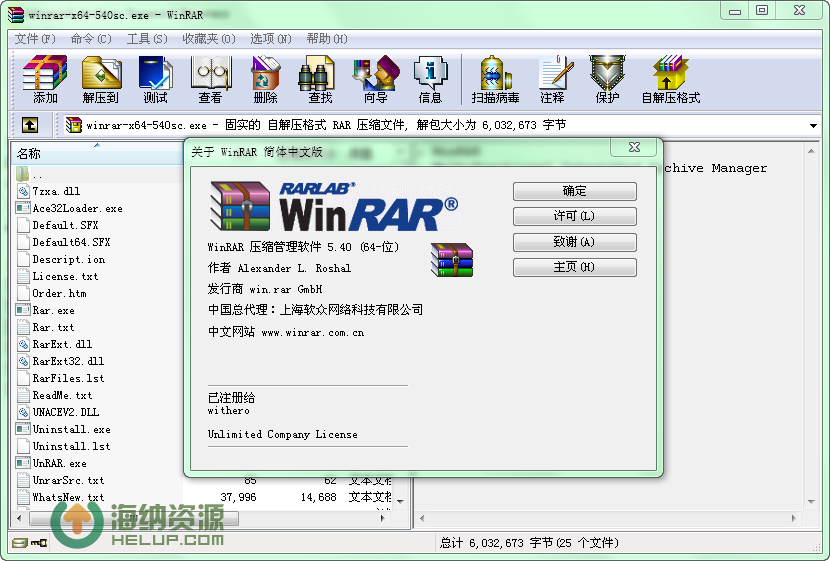The width and height of the screenshot is (830, 561).
Task: Click the WhatsNew.txt size value 37,996
Action: [x=238, y=497]
